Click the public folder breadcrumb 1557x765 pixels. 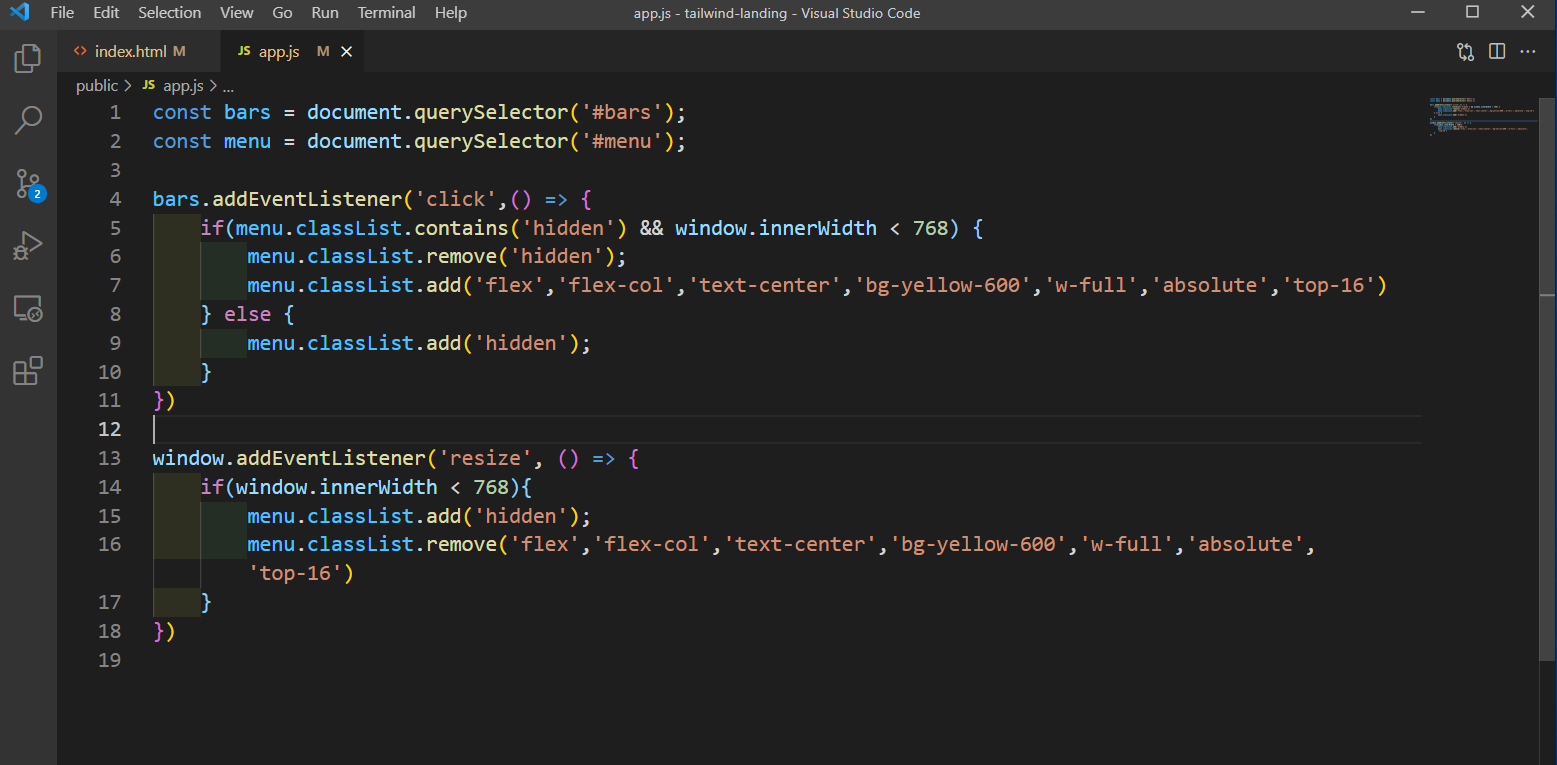(97, 86)
